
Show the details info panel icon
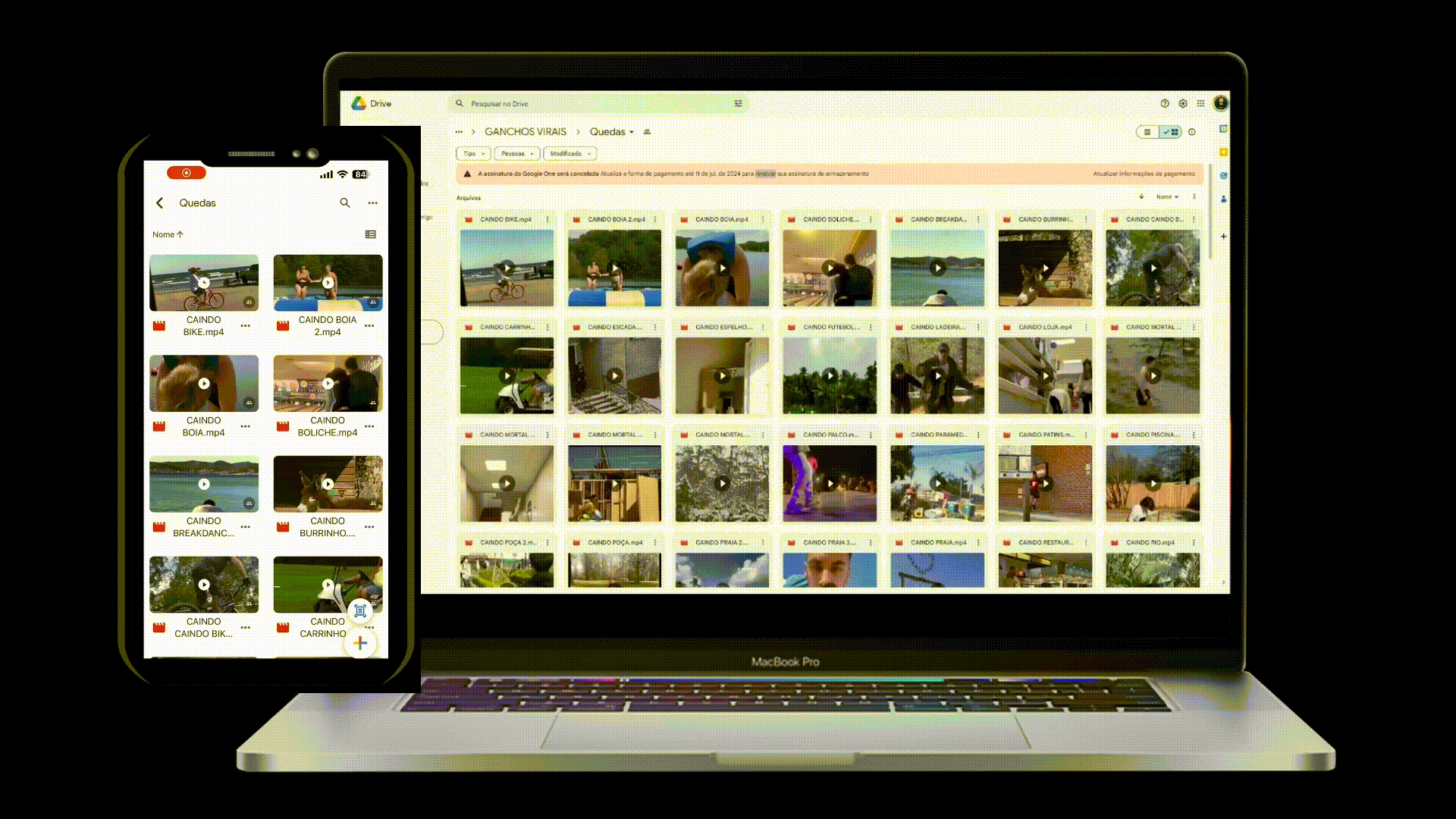pos(1192,132)
